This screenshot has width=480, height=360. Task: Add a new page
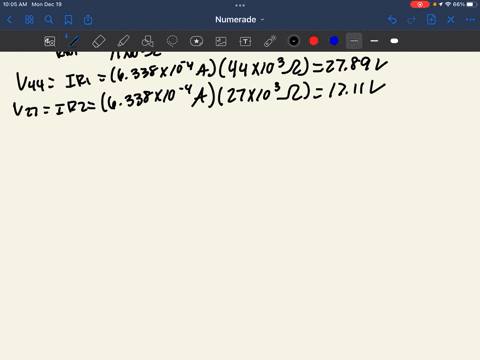[431, 20]
